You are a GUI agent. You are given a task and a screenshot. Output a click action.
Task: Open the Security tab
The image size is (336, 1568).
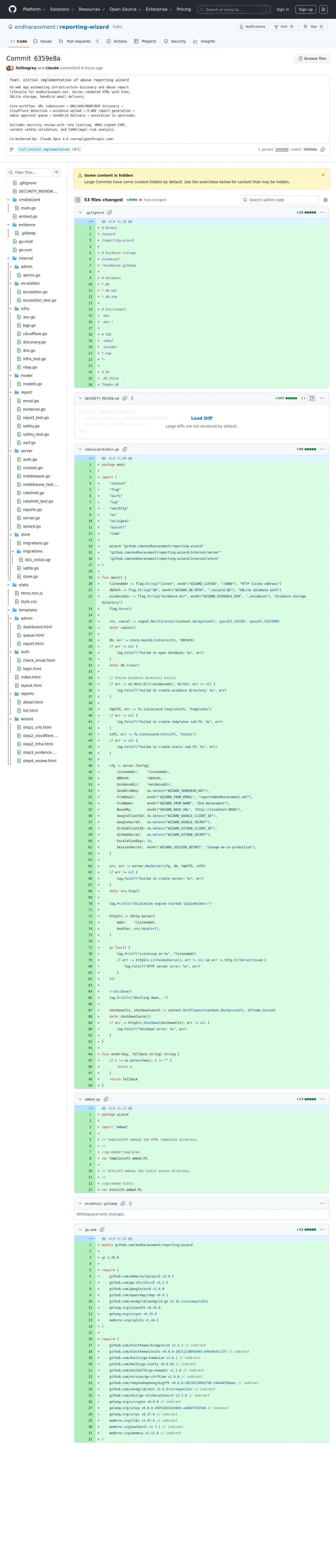point(175,41)
